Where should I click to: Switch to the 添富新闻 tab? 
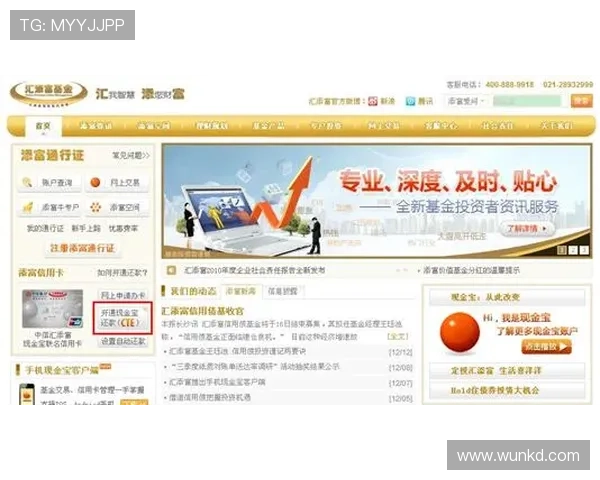tap(241, 291)
